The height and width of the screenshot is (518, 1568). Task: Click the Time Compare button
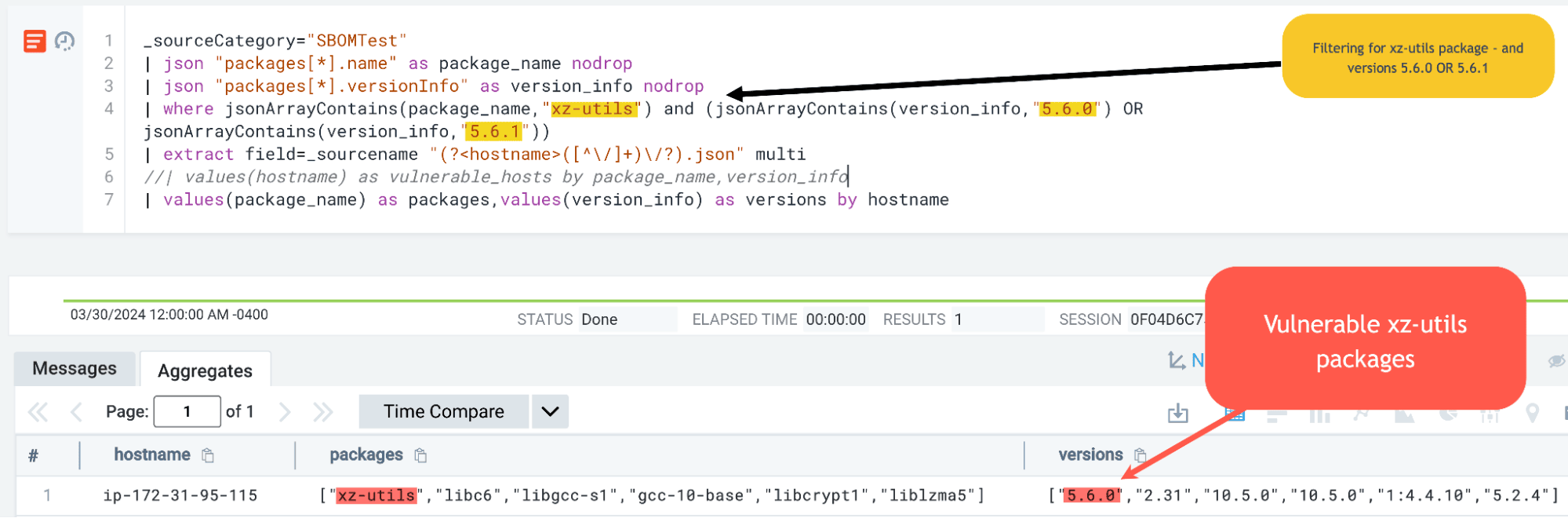(444, 411)
